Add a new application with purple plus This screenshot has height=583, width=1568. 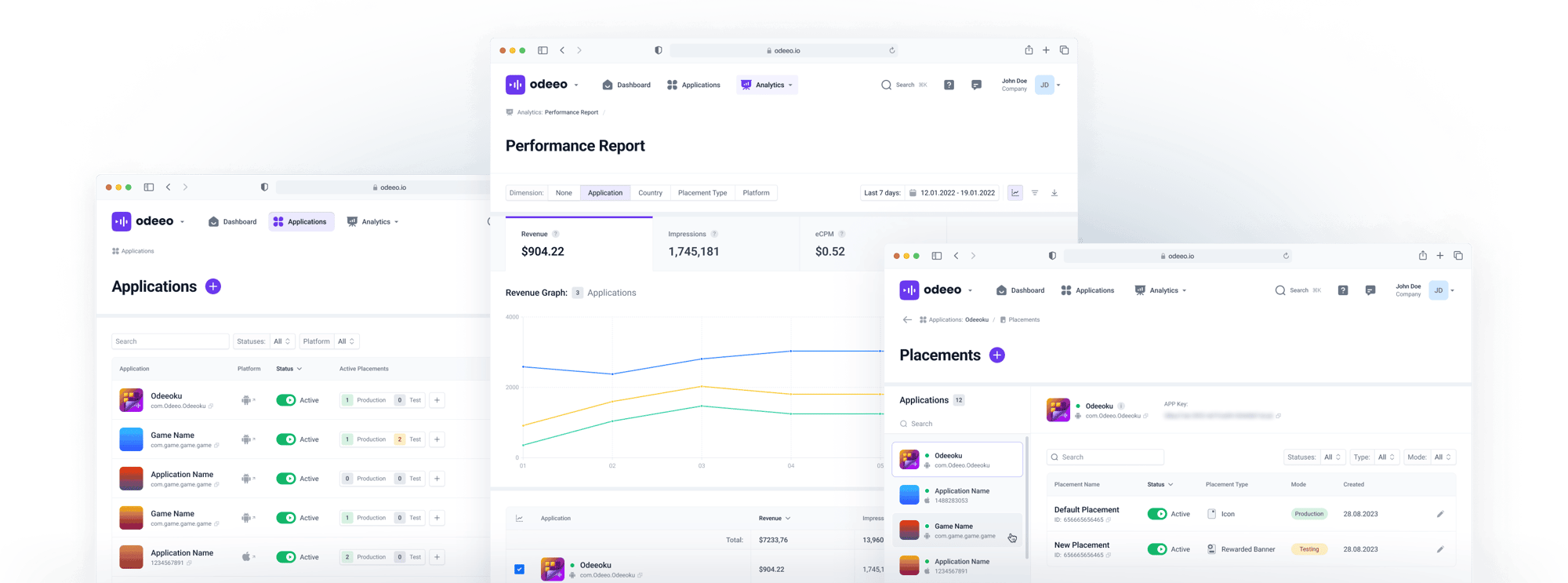(213, 286)
